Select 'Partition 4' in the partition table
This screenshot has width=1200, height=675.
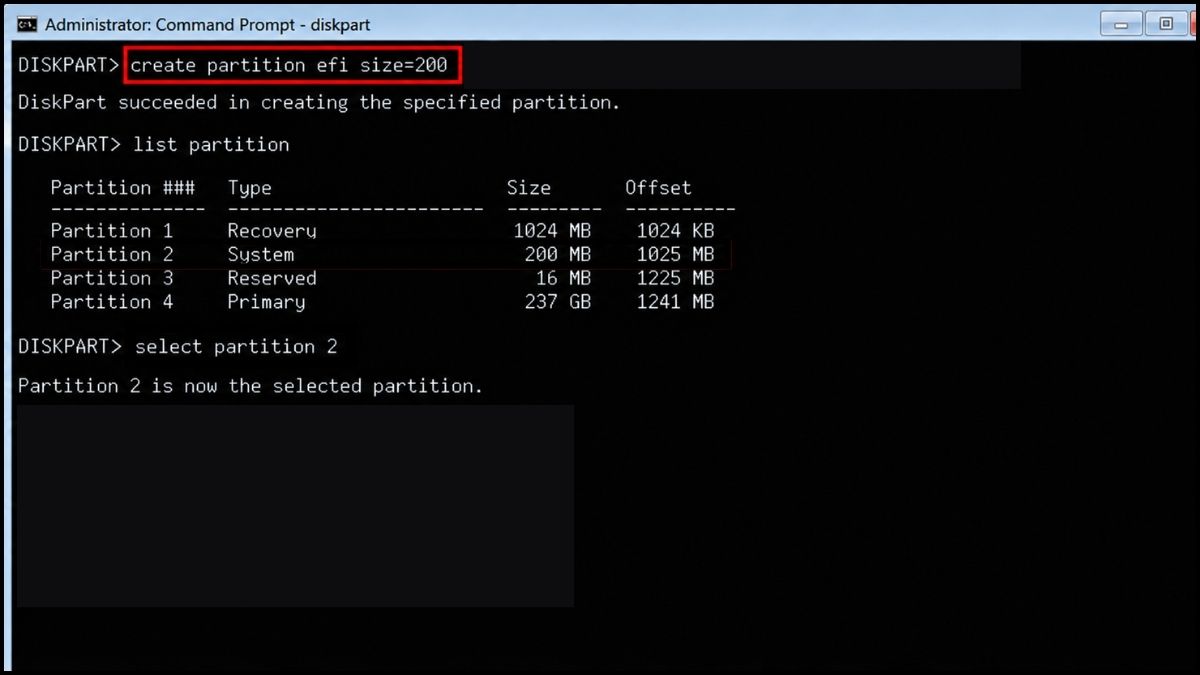click(112, 302)
